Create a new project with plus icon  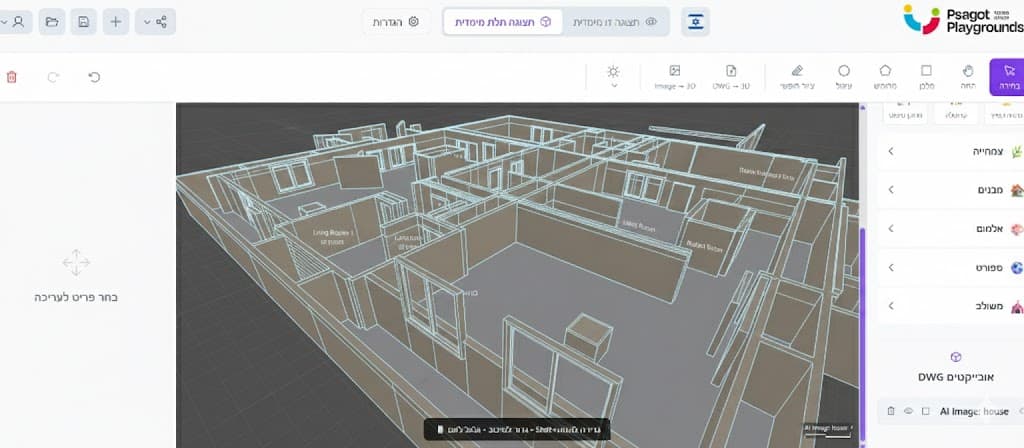(116, 22)
